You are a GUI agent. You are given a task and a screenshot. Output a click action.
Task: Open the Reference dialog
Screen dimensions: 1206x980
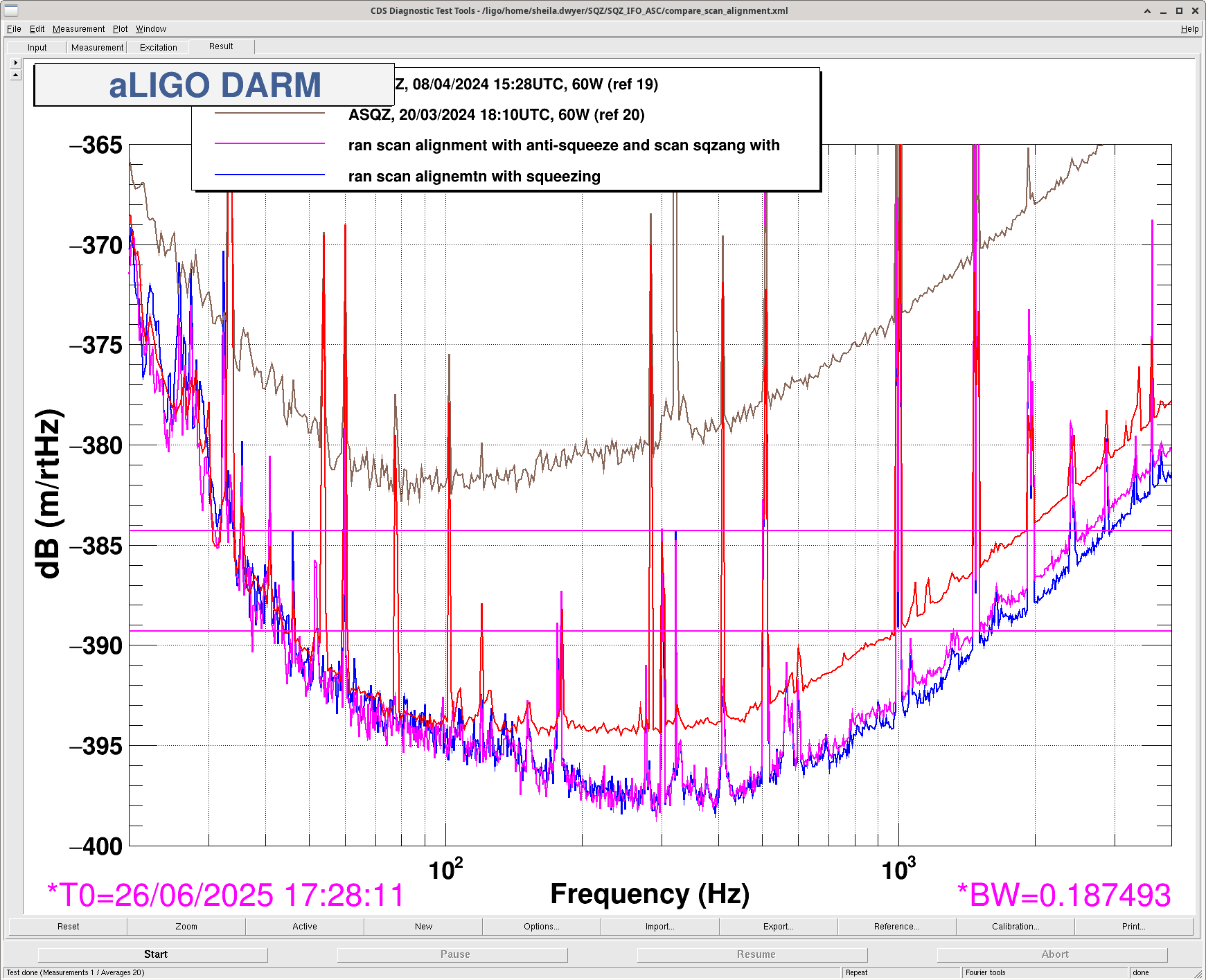click(x=897, y=926)
